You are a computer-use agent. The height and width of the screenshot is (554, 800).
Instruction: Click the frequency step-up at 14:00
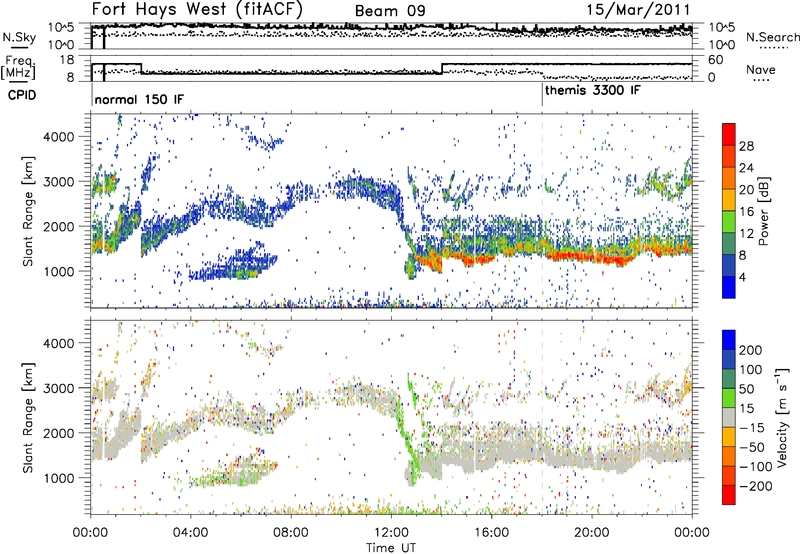[442, 68]
